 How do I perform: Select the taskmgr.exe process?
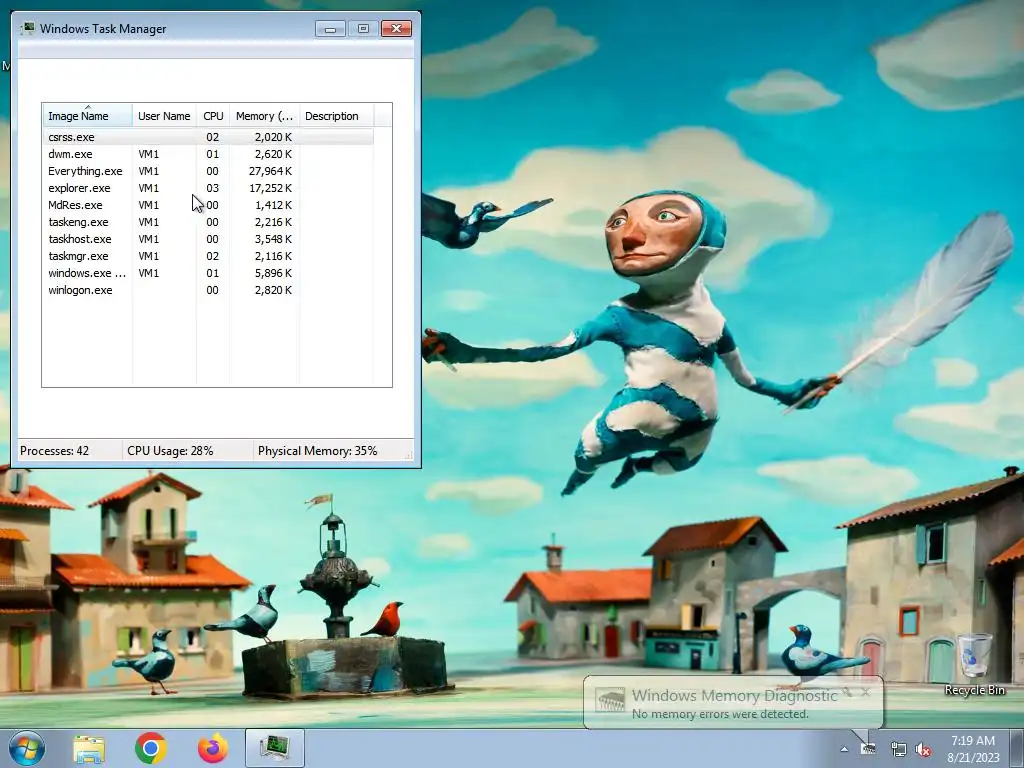[x=208, y=256]
